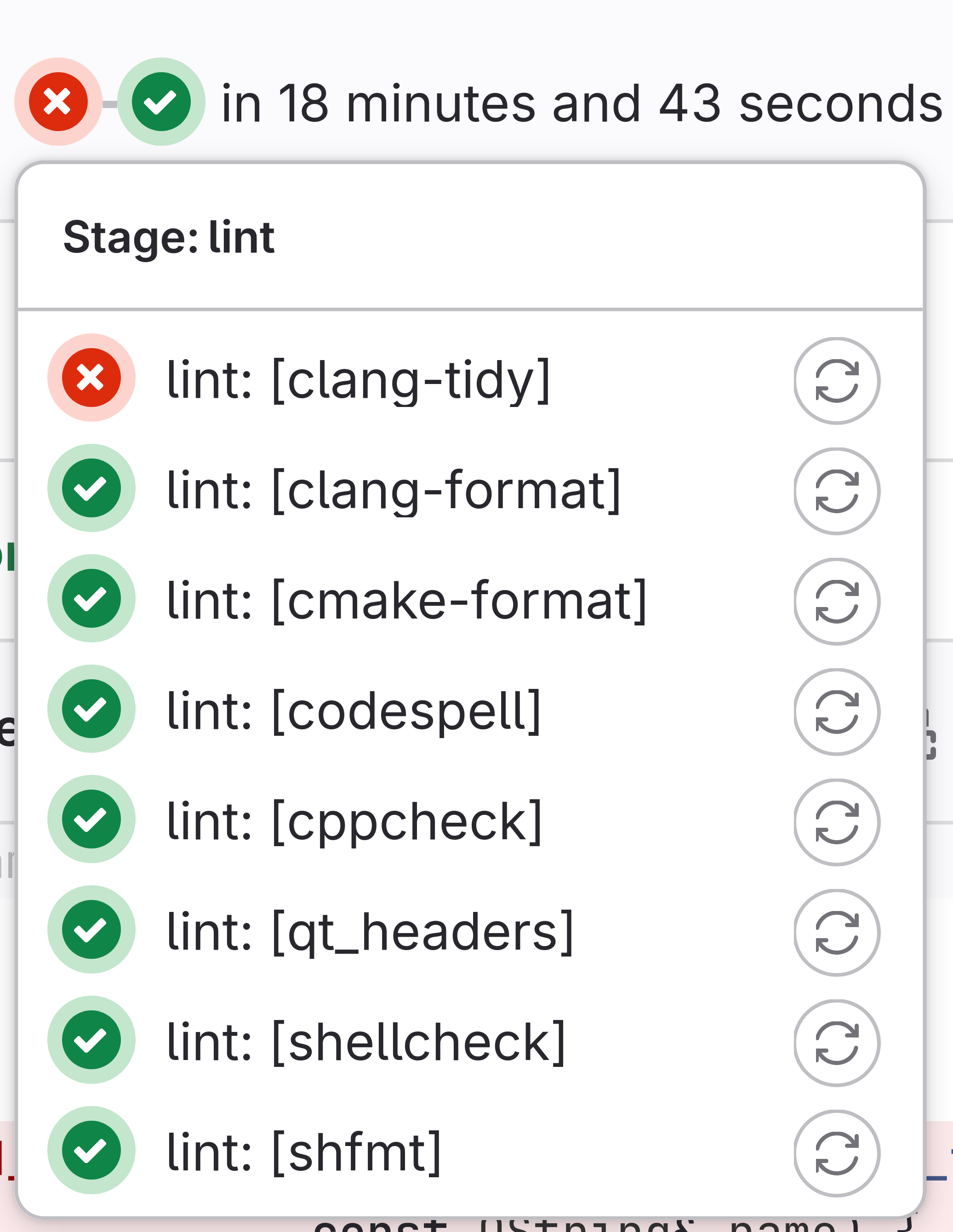
Task: Open the lint: [clang-format] job link
Action: tap(394, 490)
